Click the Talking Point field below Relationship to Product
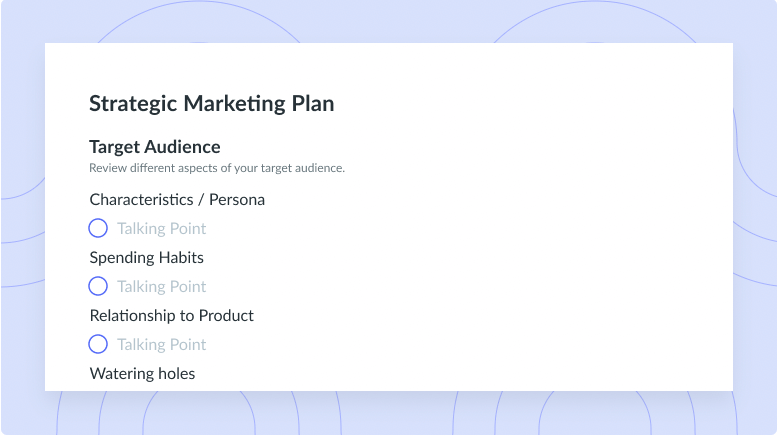 (161, 344)
